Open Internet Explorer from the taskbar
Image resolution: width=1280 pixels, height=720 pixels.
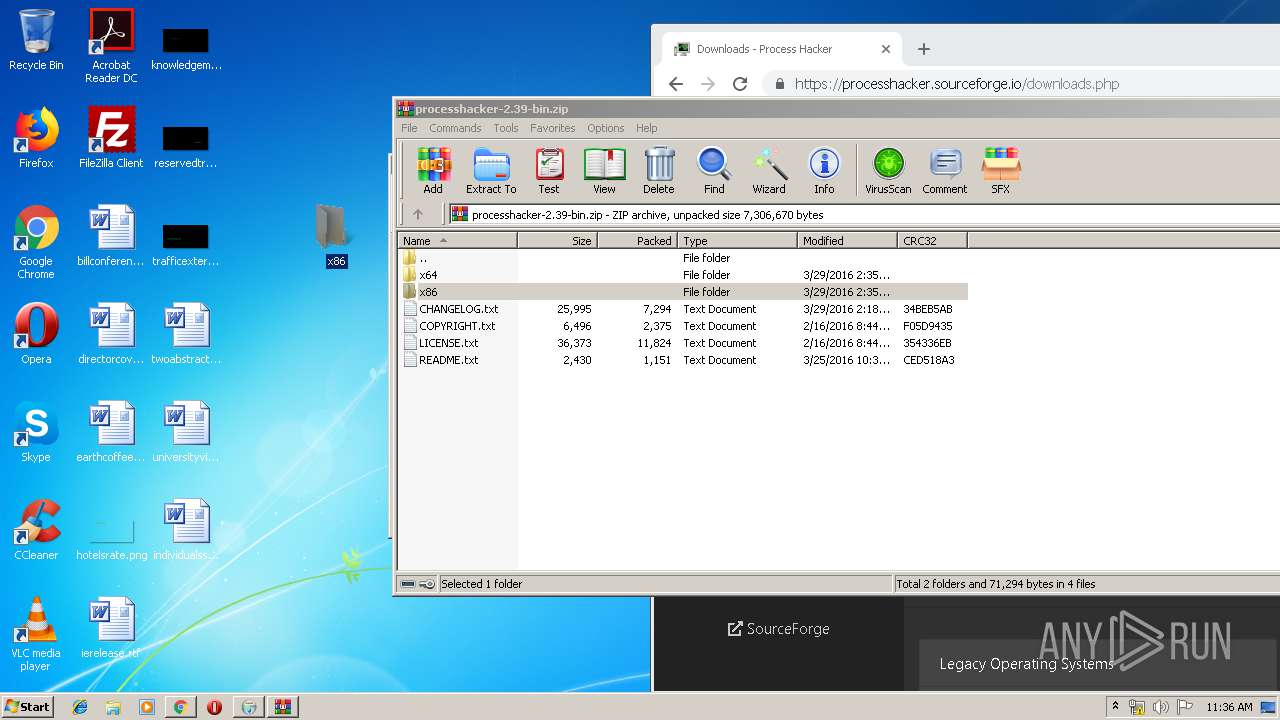(80, 707)
